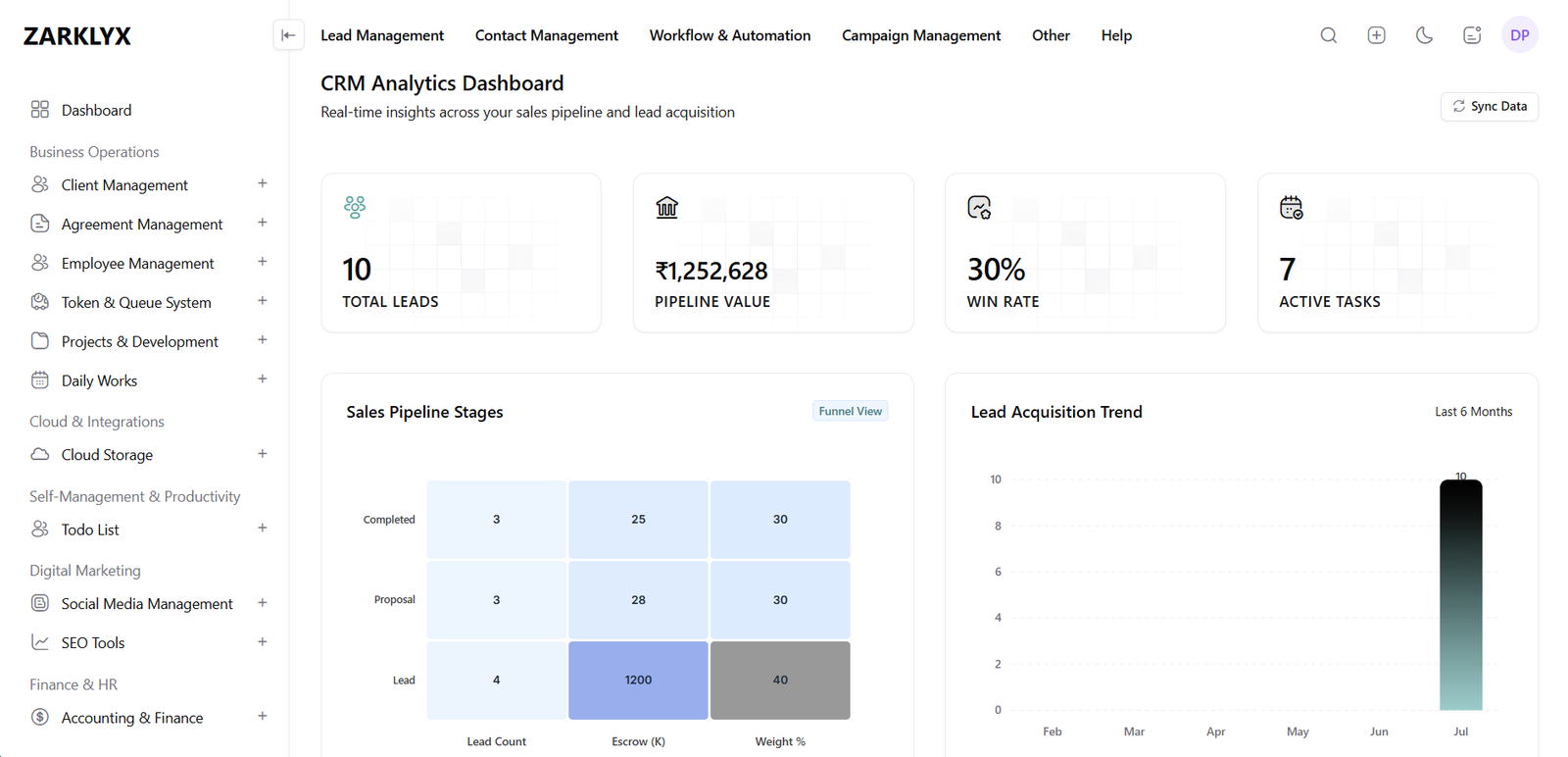Click the Todo List icon
Screen dimensions: 1568x757
pyautogui.click(x=40, y=530)
